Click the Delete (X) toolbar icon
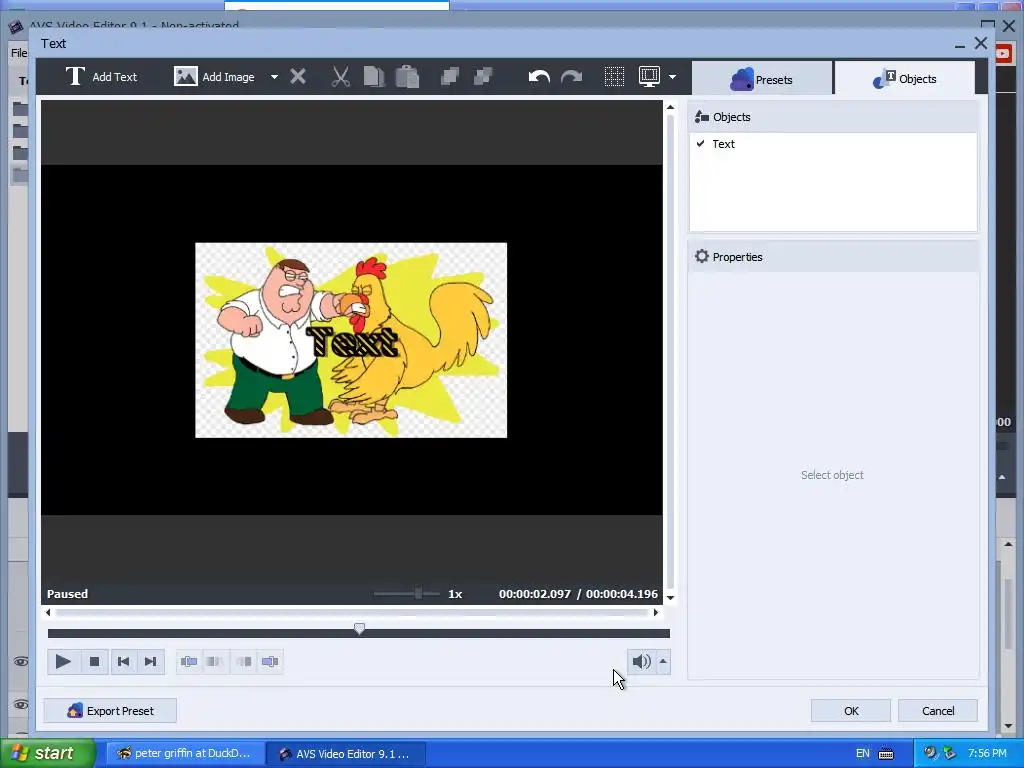The image size is (1024, 768). tap(298, 77)
